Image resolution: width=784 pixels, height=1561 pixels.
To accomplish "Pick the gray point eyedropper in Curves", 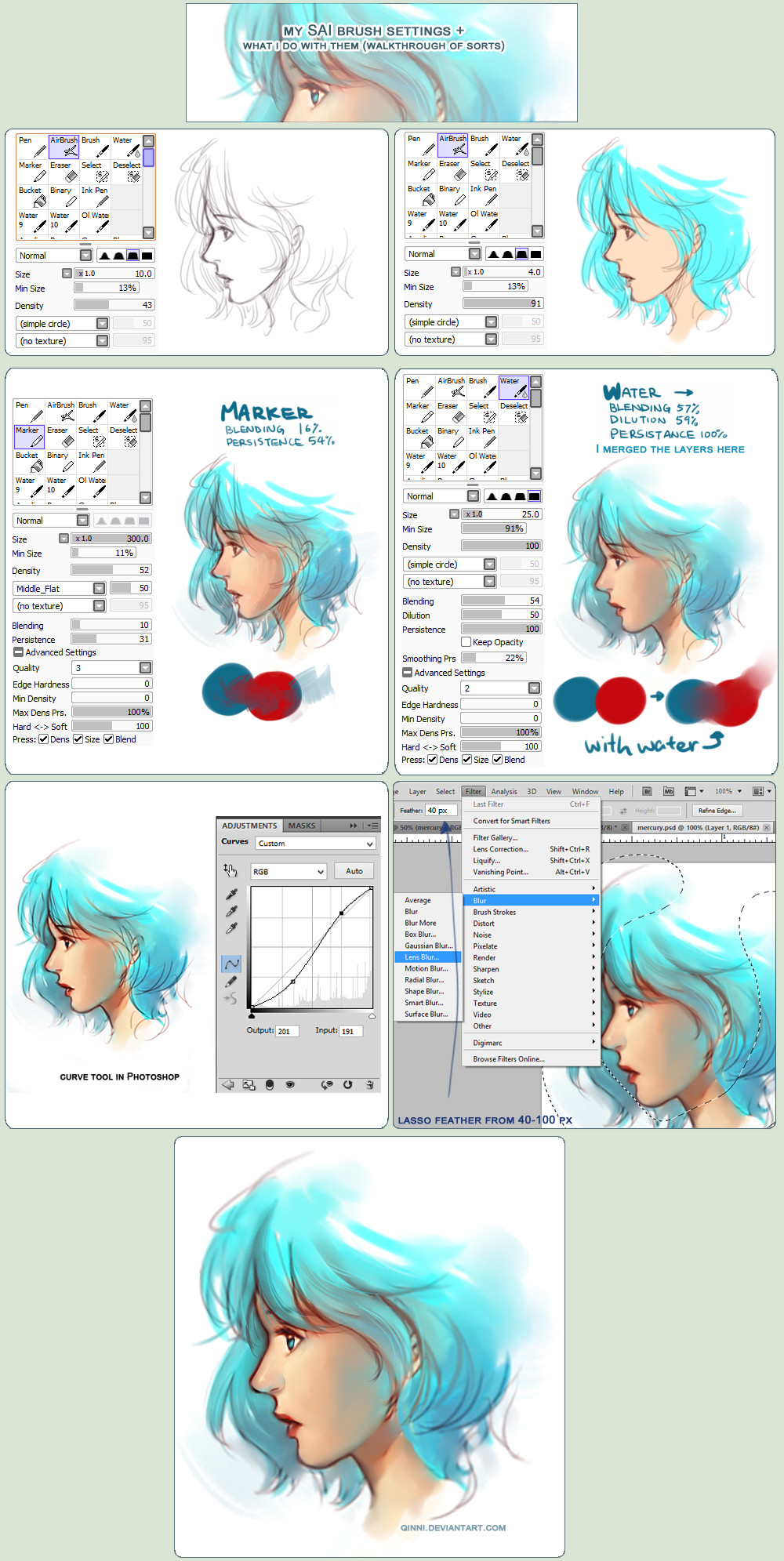I will [231, 911].
